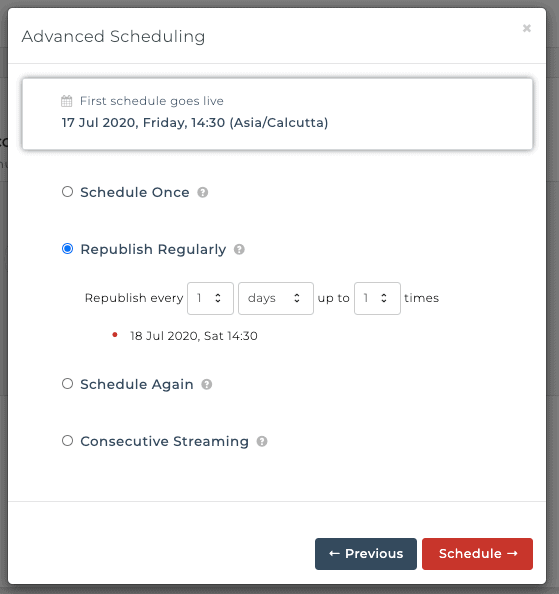Click the first schedule date and time box
Viewport: 559px width, 594px height.
277,114
